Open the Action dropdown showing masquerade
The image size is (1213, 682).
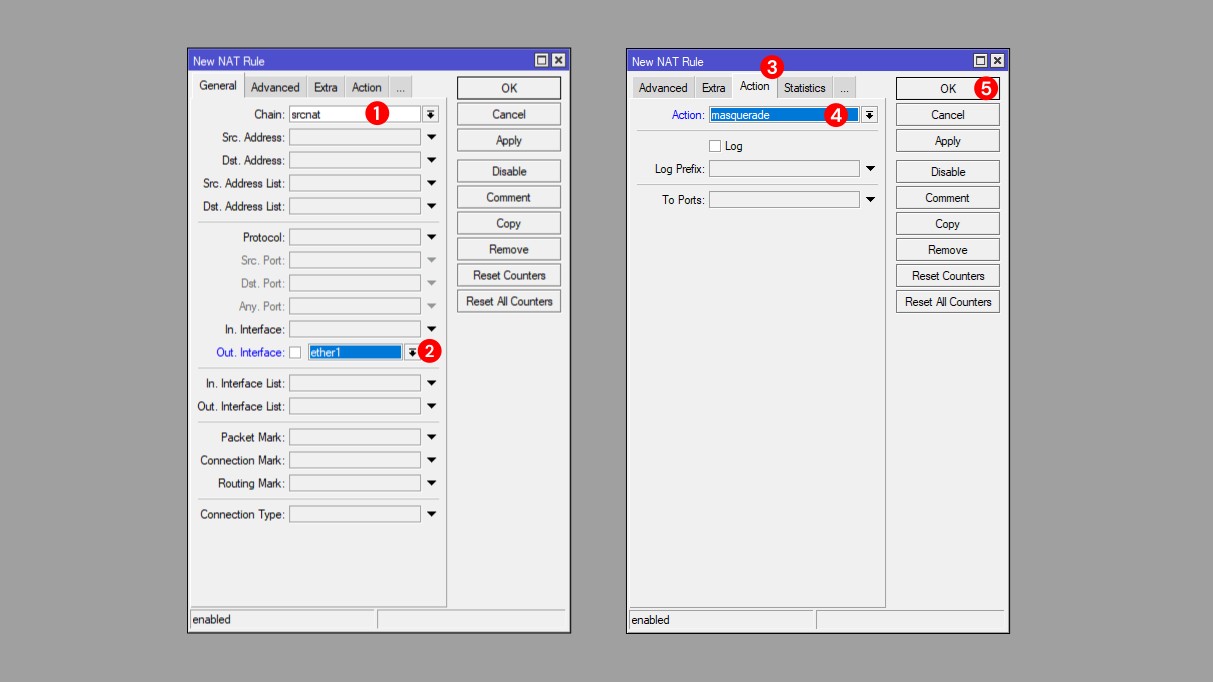click(869, 115)
